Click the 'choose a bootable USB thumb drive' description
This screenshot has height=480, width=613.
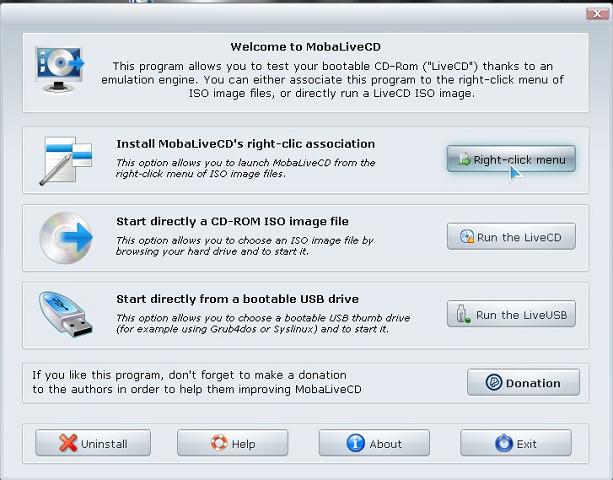263,323
